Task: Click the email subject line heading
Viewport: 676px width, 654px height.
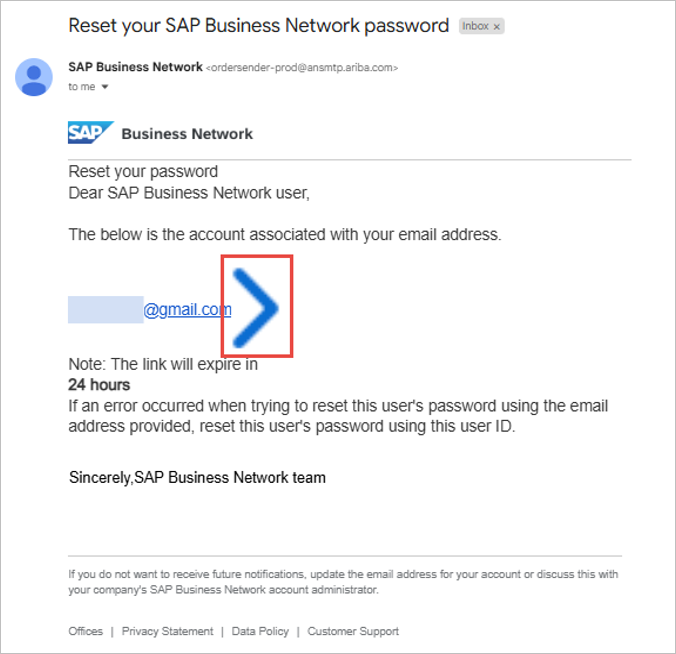Action: tap(258, 26)
